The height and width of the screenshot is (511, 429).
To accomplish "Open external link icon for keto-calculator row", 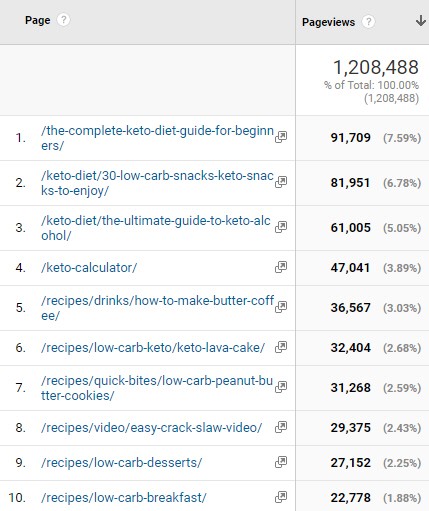I will coord(281,267).
